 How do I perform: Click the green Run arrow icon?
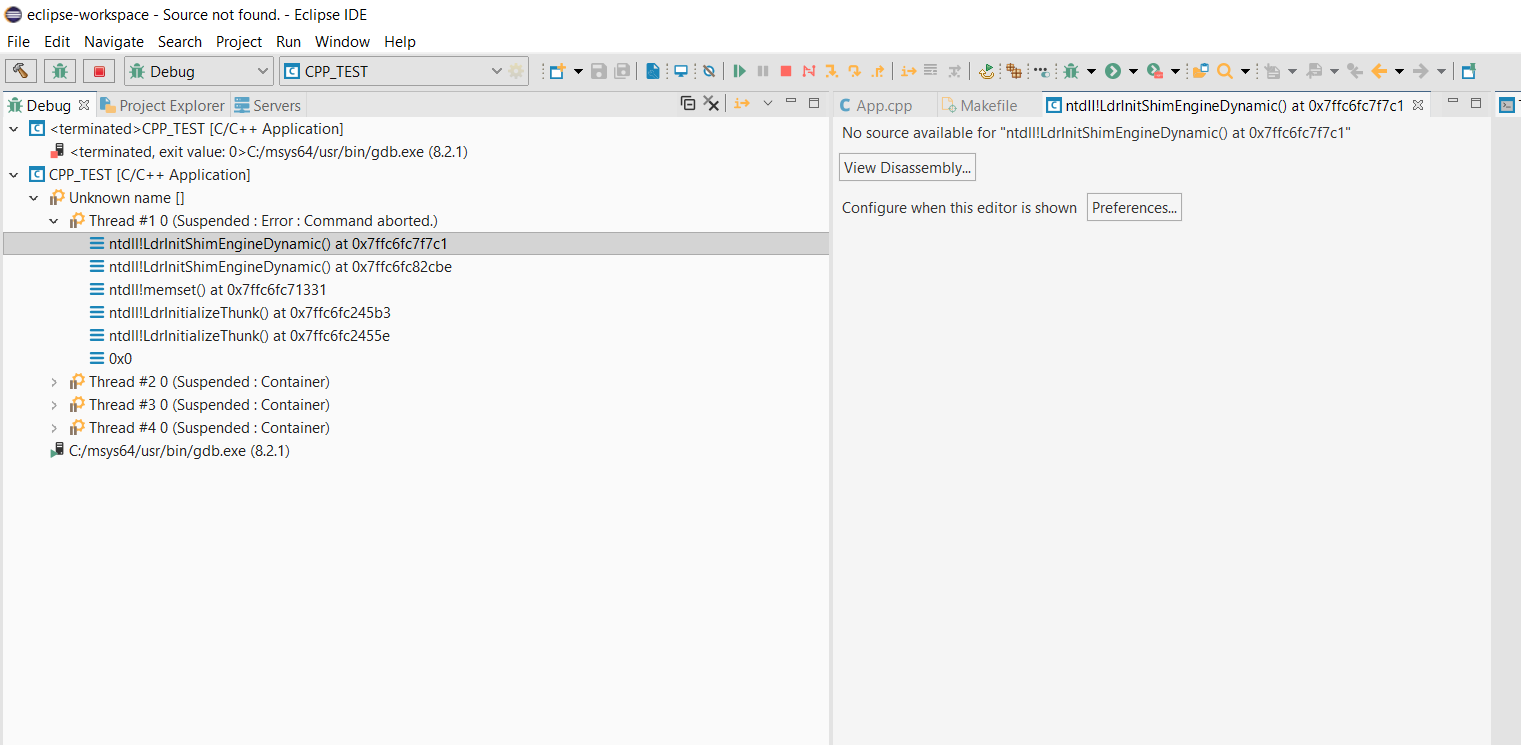pos(1112,71)
